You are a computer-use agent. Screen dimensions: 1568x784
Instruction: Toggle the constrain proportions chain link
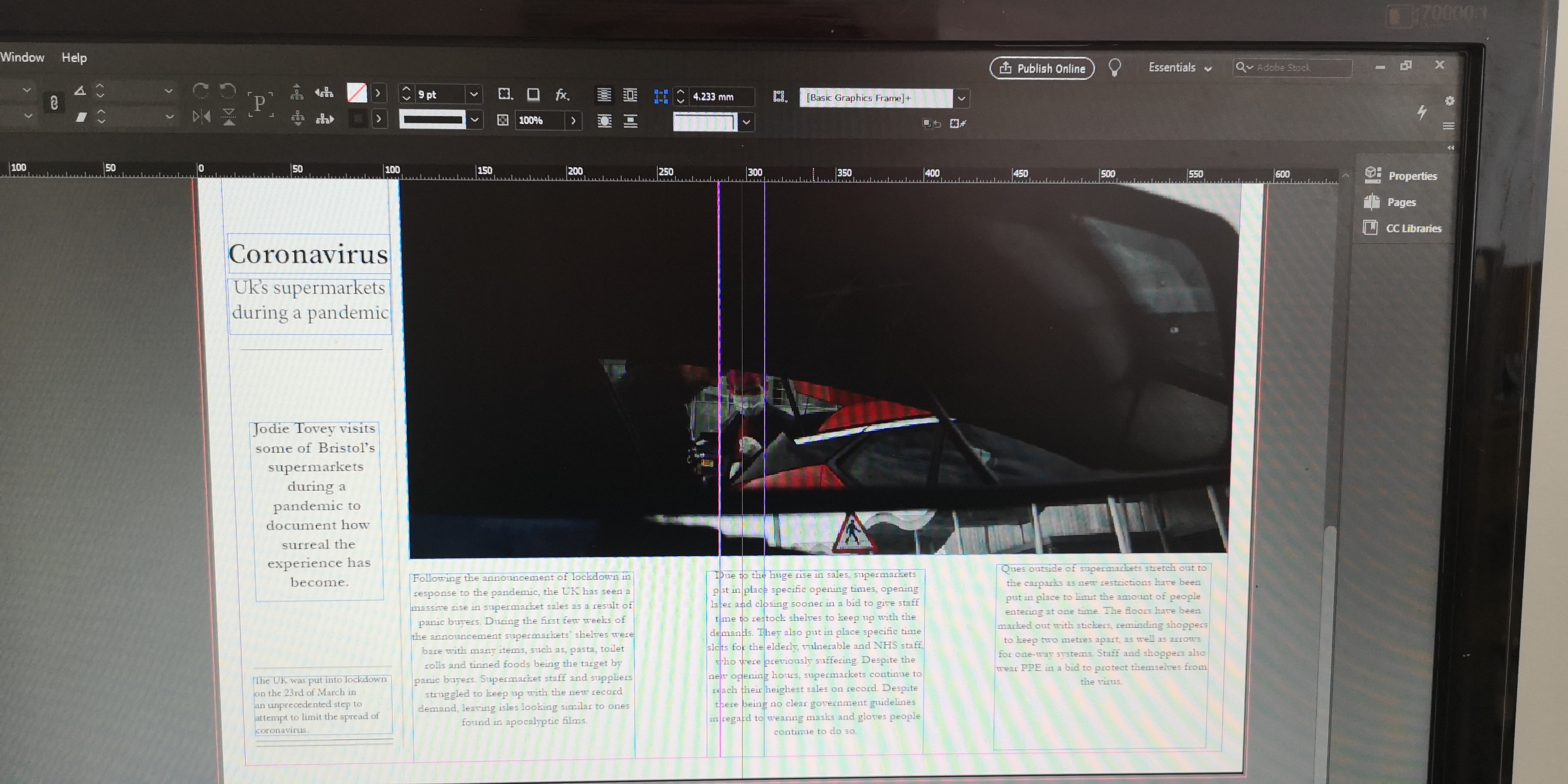pos(54,103)
